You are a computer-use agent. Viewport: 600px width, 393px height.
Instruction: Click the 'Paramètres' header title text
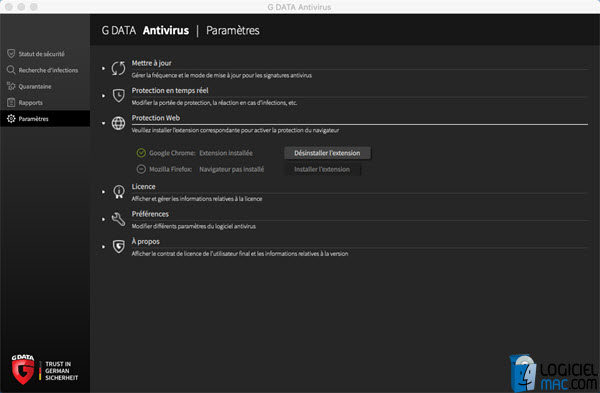(x=233, y=30)
